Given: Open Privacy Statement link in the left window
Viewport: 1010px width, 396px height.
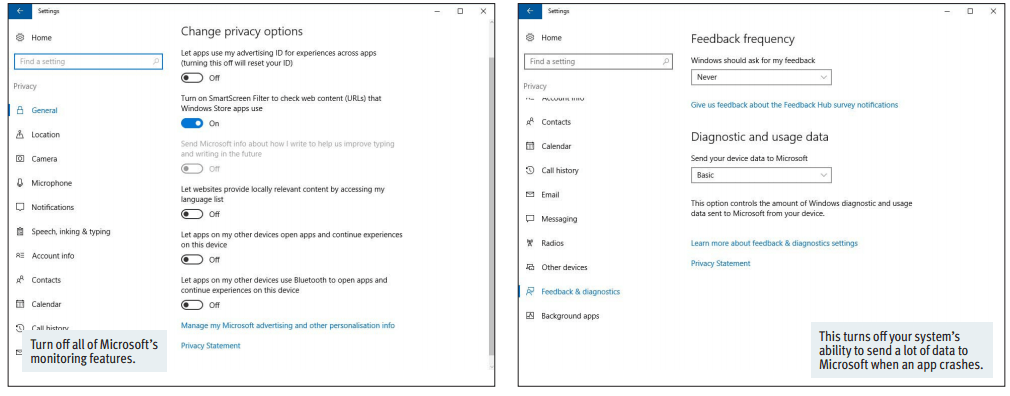Looking at the screenshot, I should coord(210,346).
